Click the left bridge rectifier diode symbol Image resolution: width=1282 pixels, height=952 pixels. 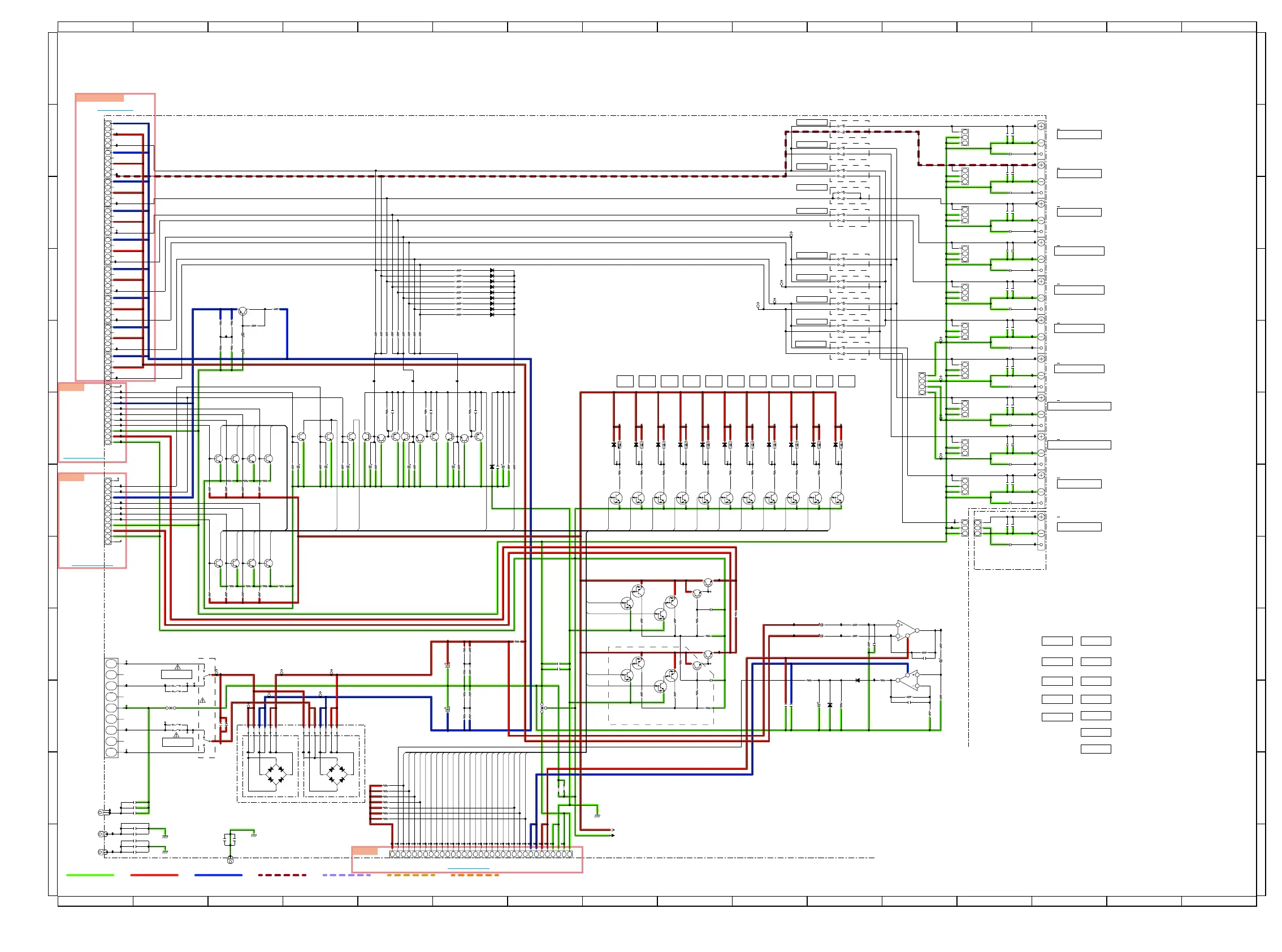(x=275, y=775)
